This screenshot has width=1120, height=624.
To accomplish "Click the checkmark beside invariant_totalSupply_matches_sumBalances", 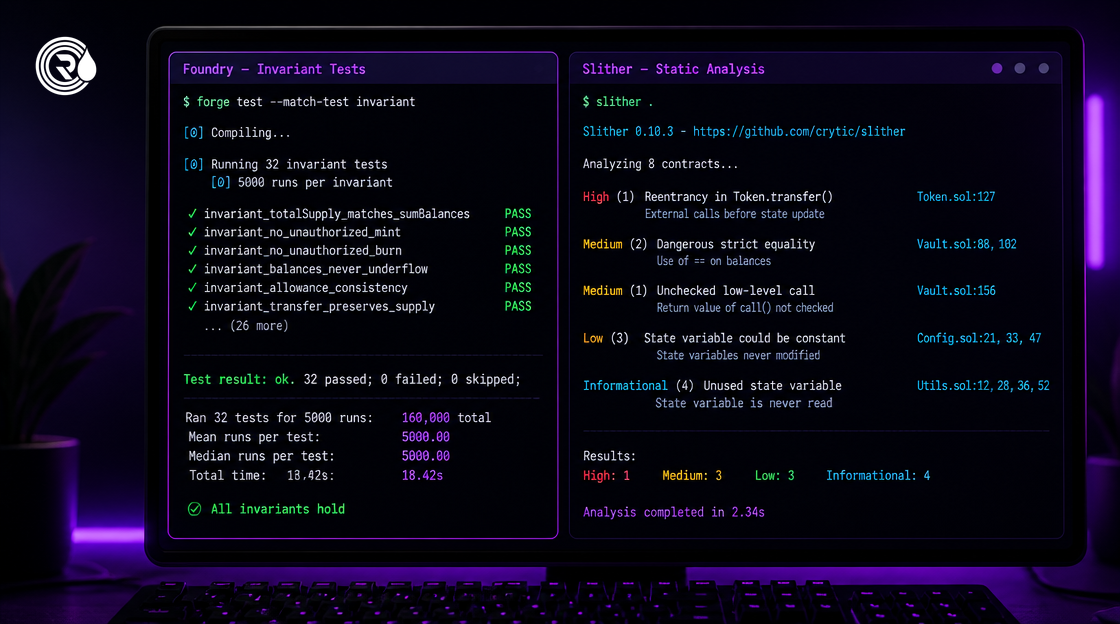I will click(x=192, y=213).
